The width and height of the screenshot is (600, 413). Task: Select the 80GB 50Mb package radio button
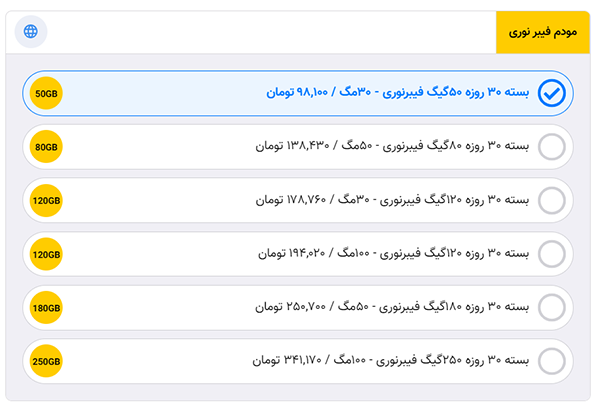[551, 147]
